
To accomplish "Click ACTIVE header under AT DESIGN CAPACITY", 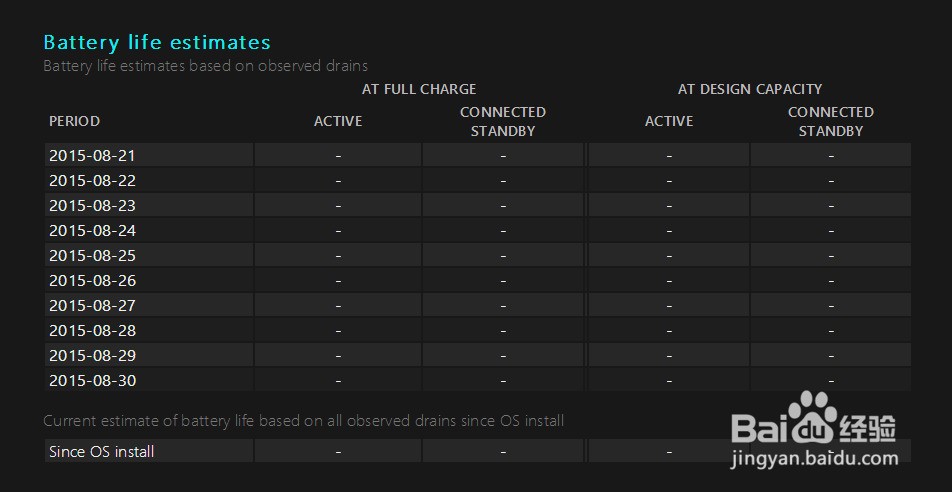I will [669, 121].
